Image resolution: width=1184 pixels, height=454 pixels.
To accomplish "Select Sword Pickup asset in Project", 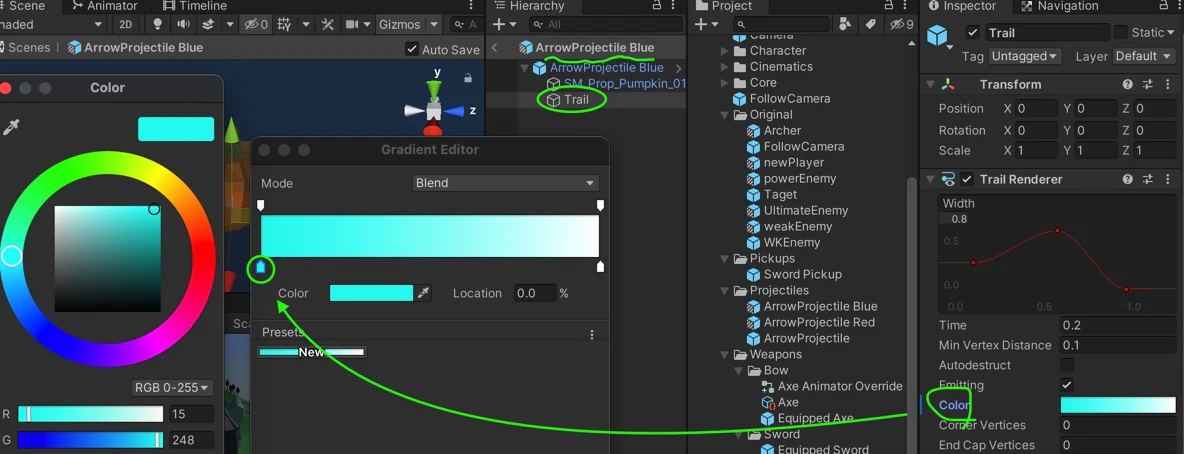I will [x=802, y=274].
